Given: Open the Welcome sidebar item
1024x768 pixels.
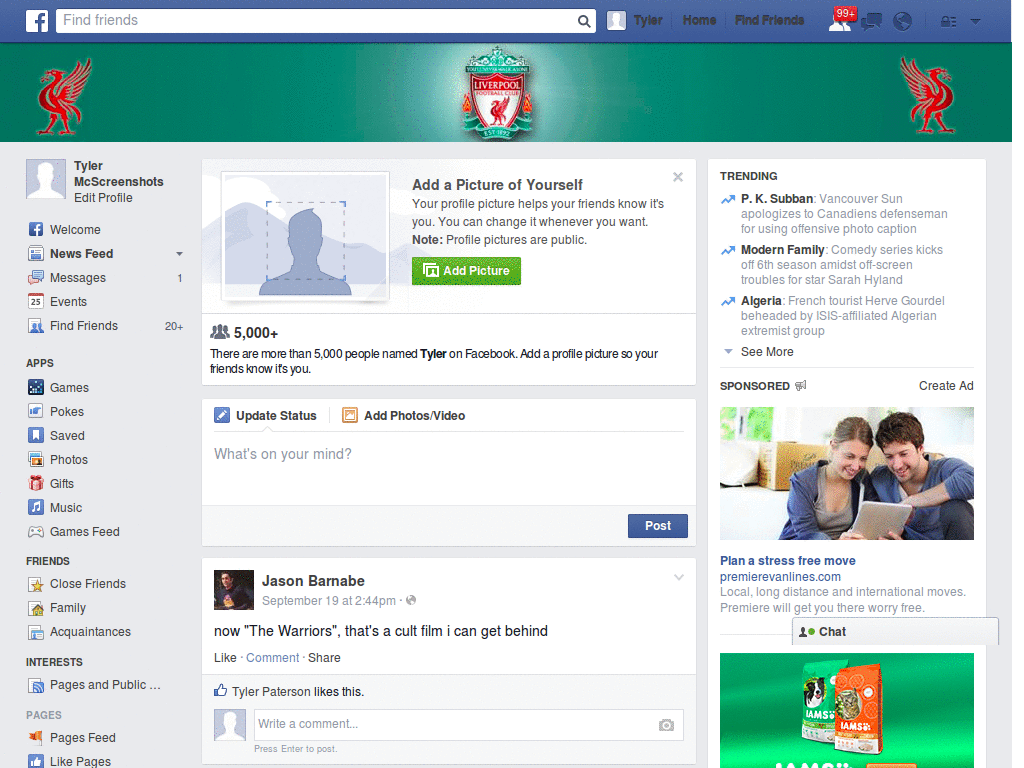Looking at the screenshot, I should tap(75, 230).
